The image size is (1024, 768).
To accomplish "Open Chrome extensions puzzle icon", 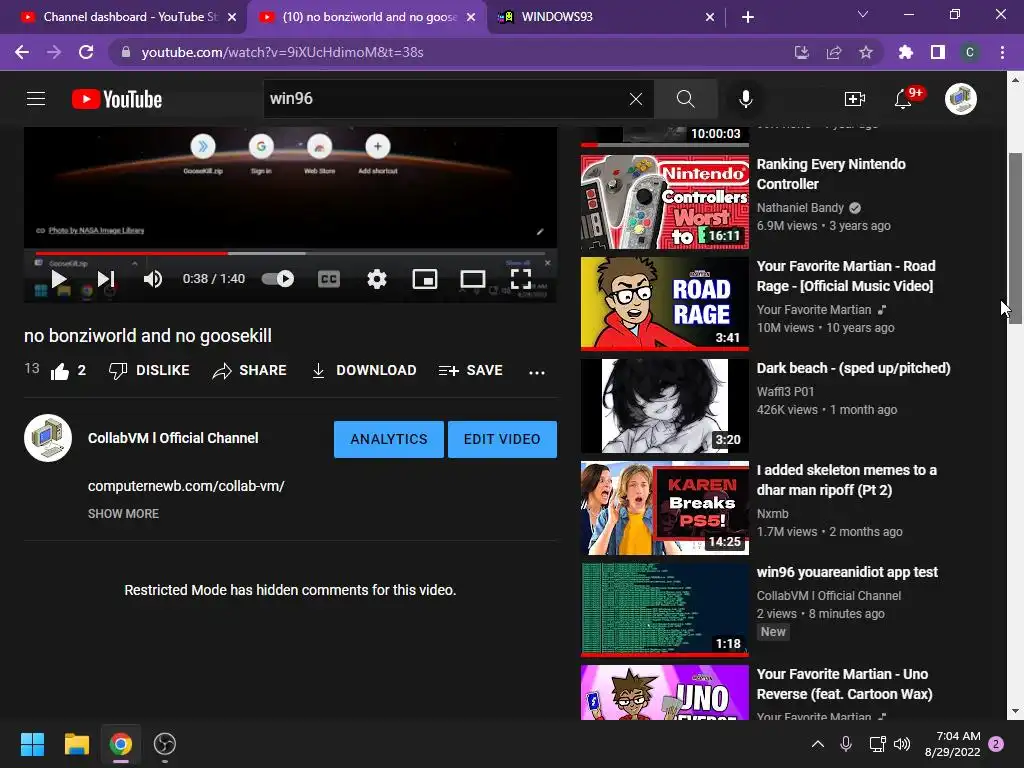I will pos(906,52).
